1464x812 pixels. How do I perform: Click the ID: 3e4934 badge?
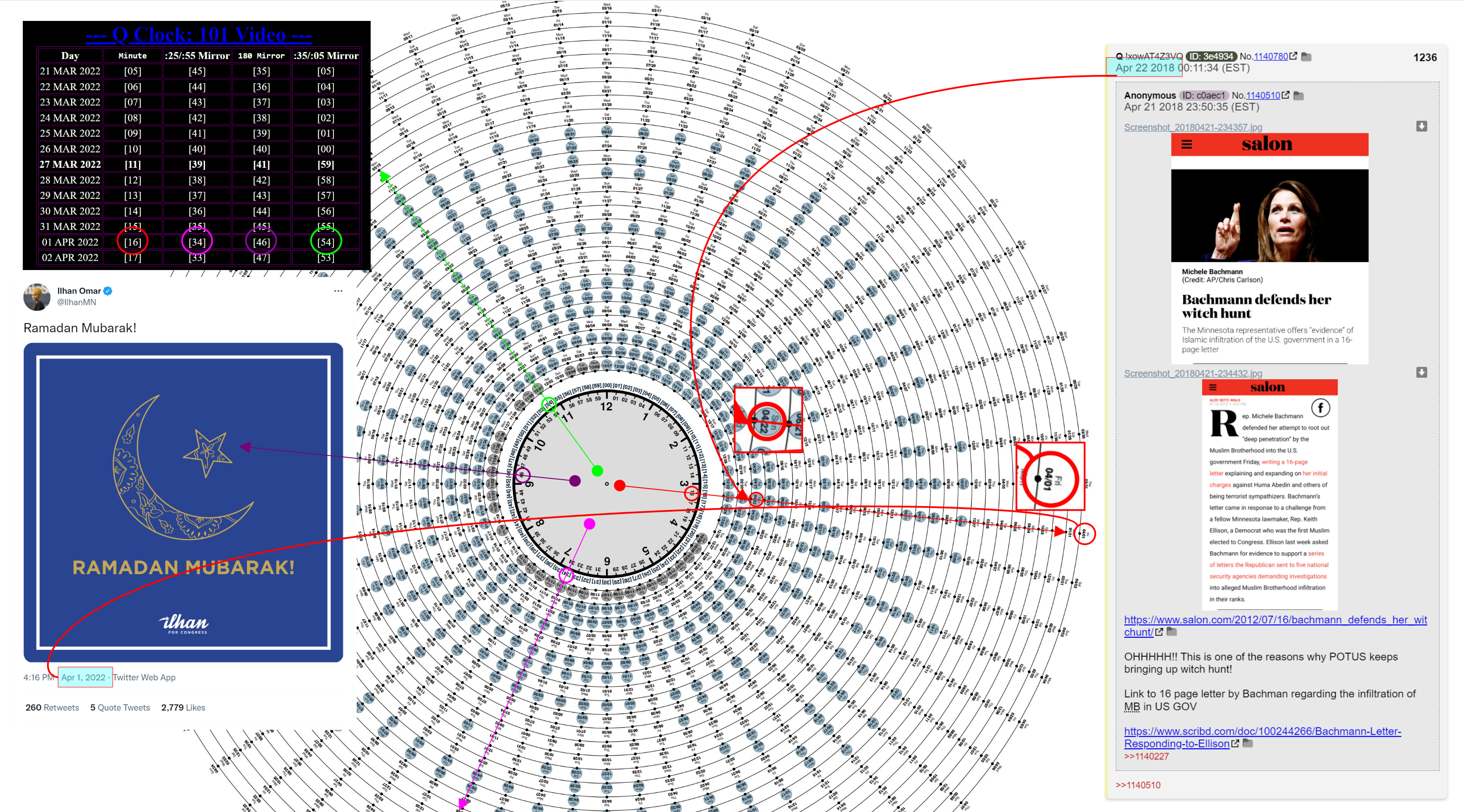coord(1211,56)
